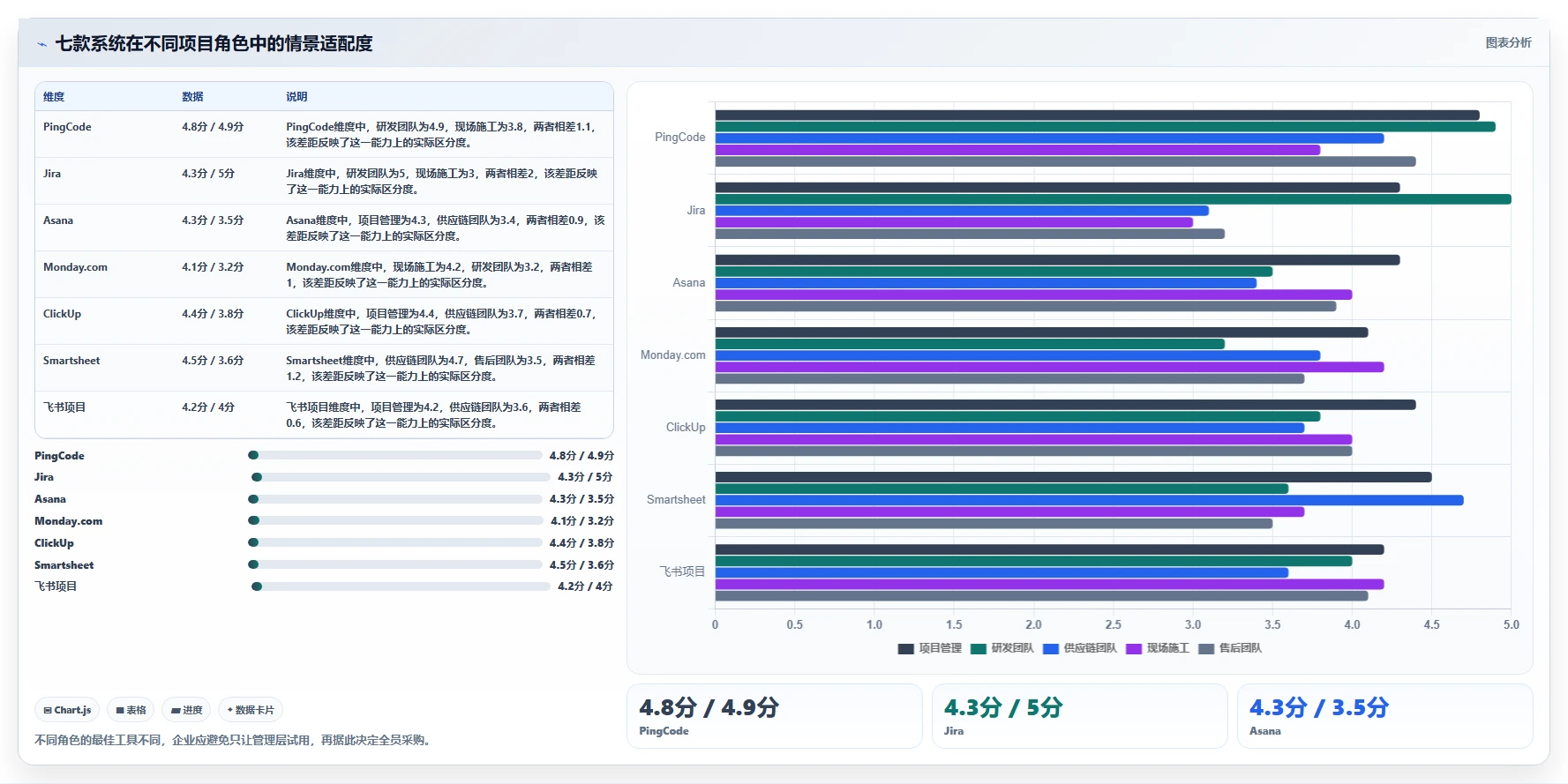Click the PingCode 项目管理 dark bar in chart
Image resolution: width=1568 pixels, height=784 pixels.
(1097, 116)
